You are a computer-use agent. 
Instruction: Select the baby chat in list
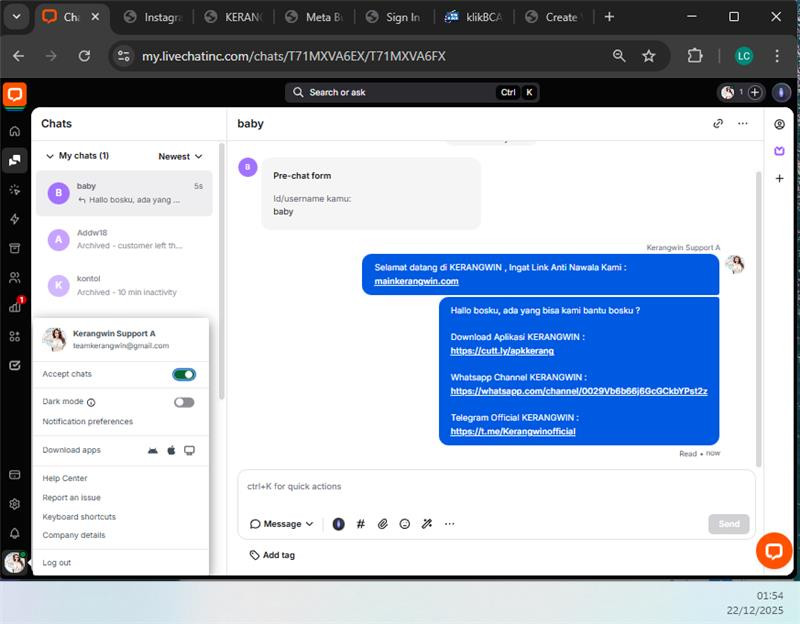click(124, 193)
